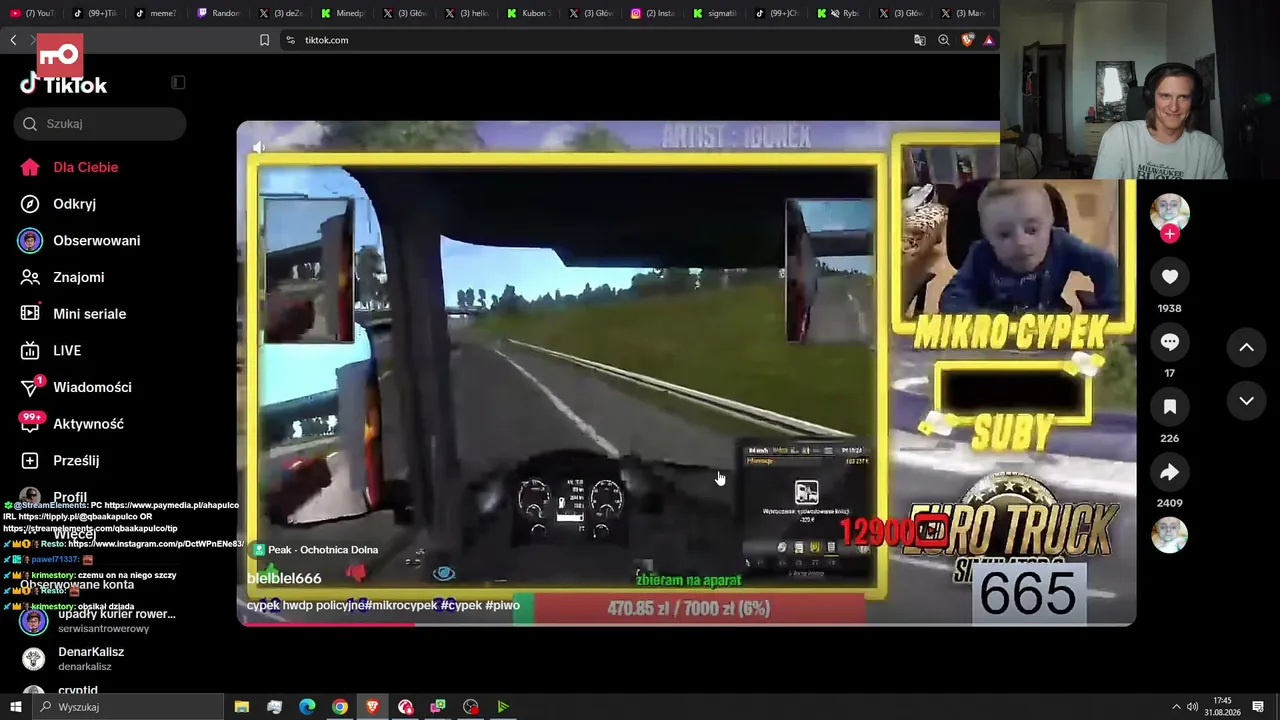
Task: Open the page translate icon
Action: 920,40
